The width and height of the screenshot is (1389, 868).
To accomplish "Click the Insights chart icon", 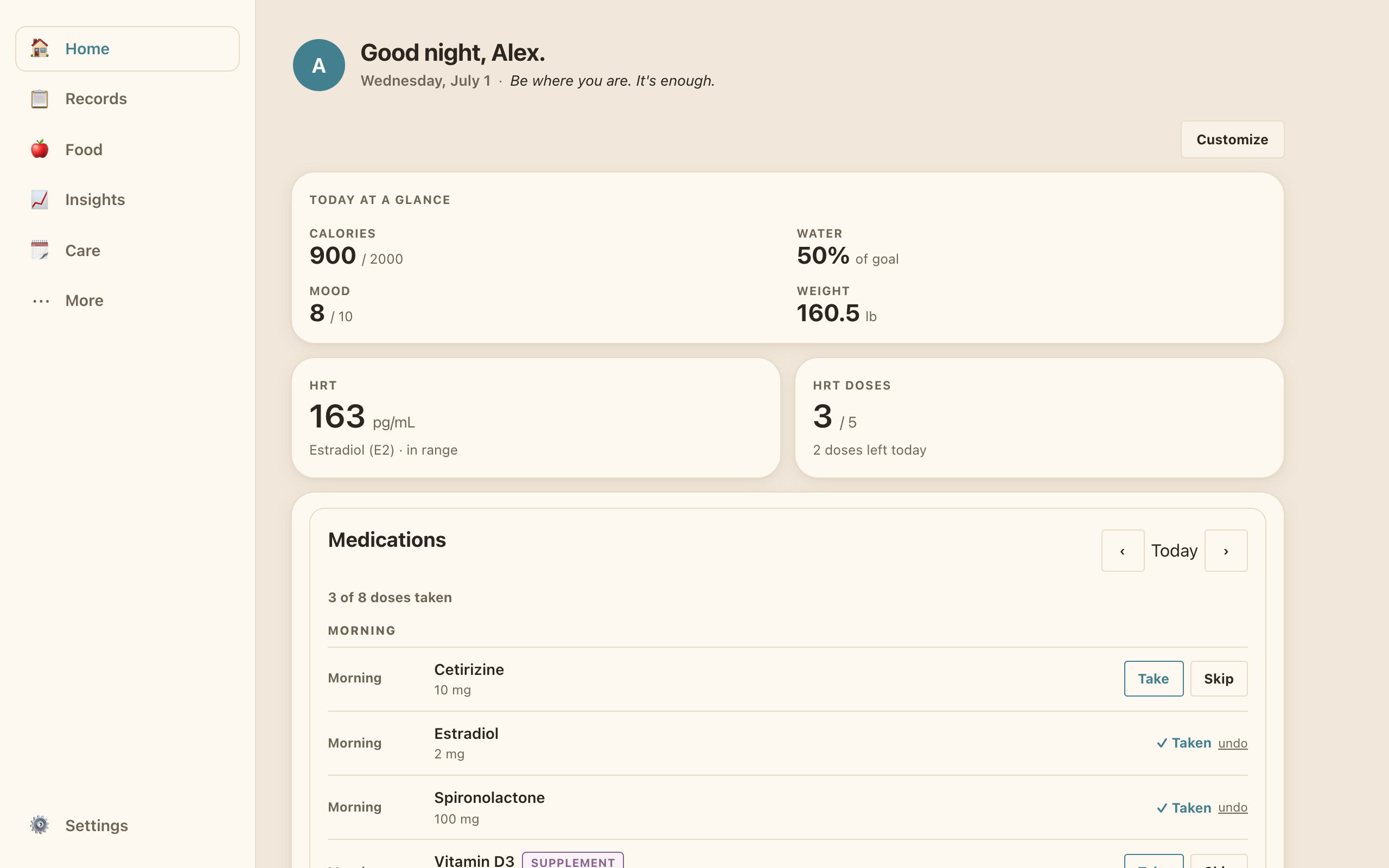I will [x=40, y=200].
